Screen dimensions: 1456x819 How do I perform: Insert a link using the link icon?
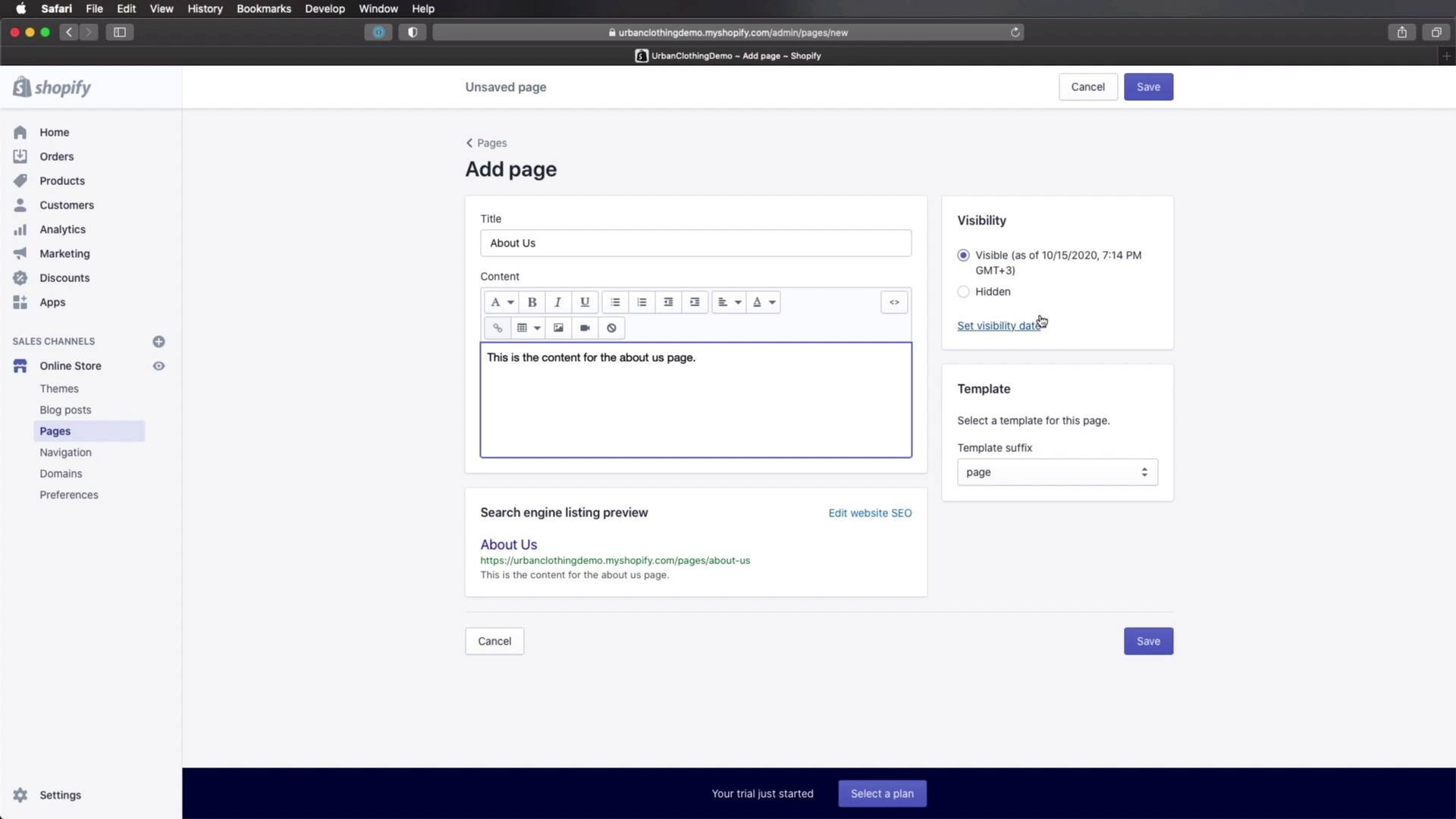pyautogui.click(x=497, y=328)
